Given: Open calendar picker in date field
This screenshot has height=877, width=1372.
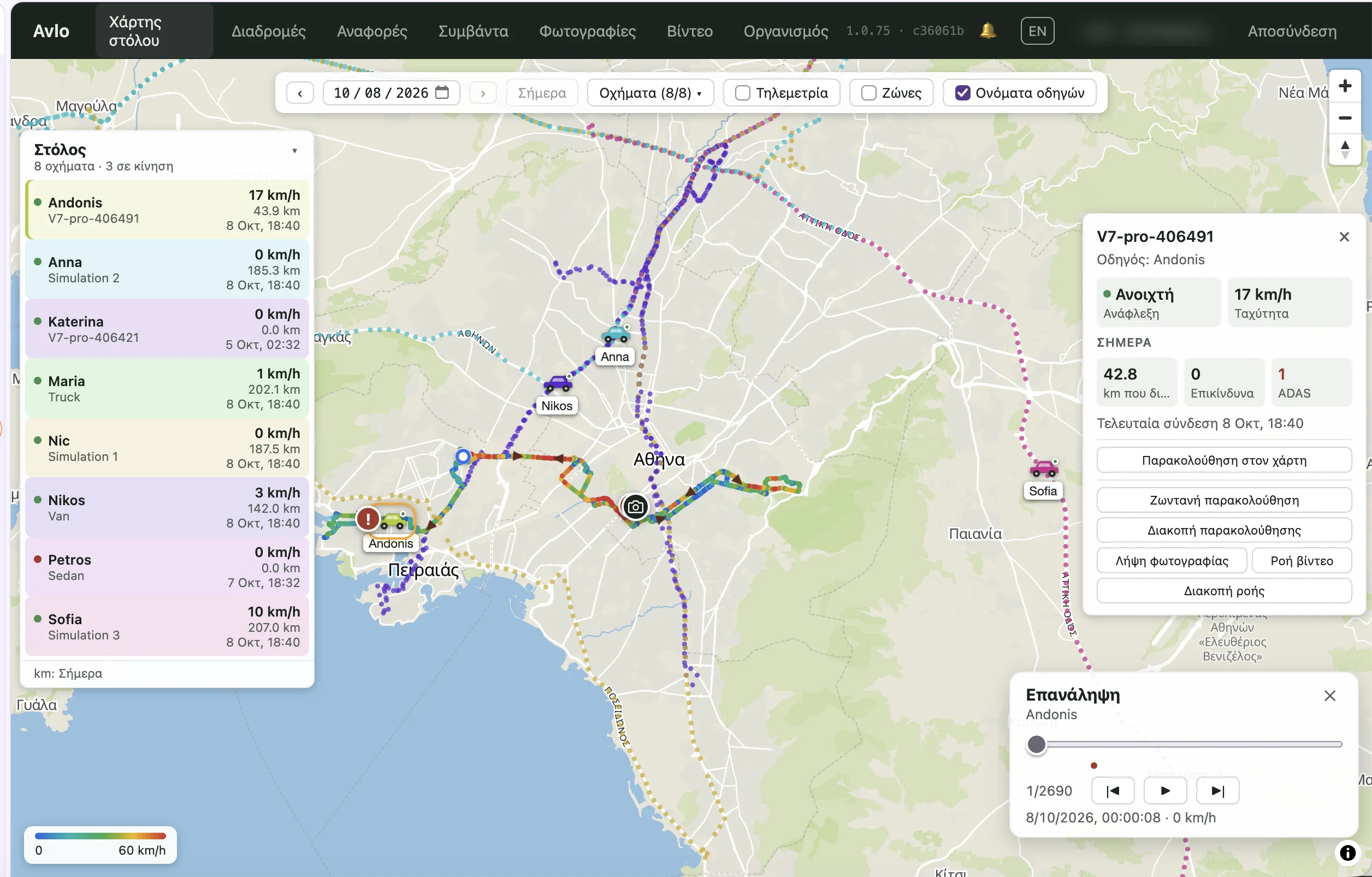Looking at the screenshot, I should point(441,92).
